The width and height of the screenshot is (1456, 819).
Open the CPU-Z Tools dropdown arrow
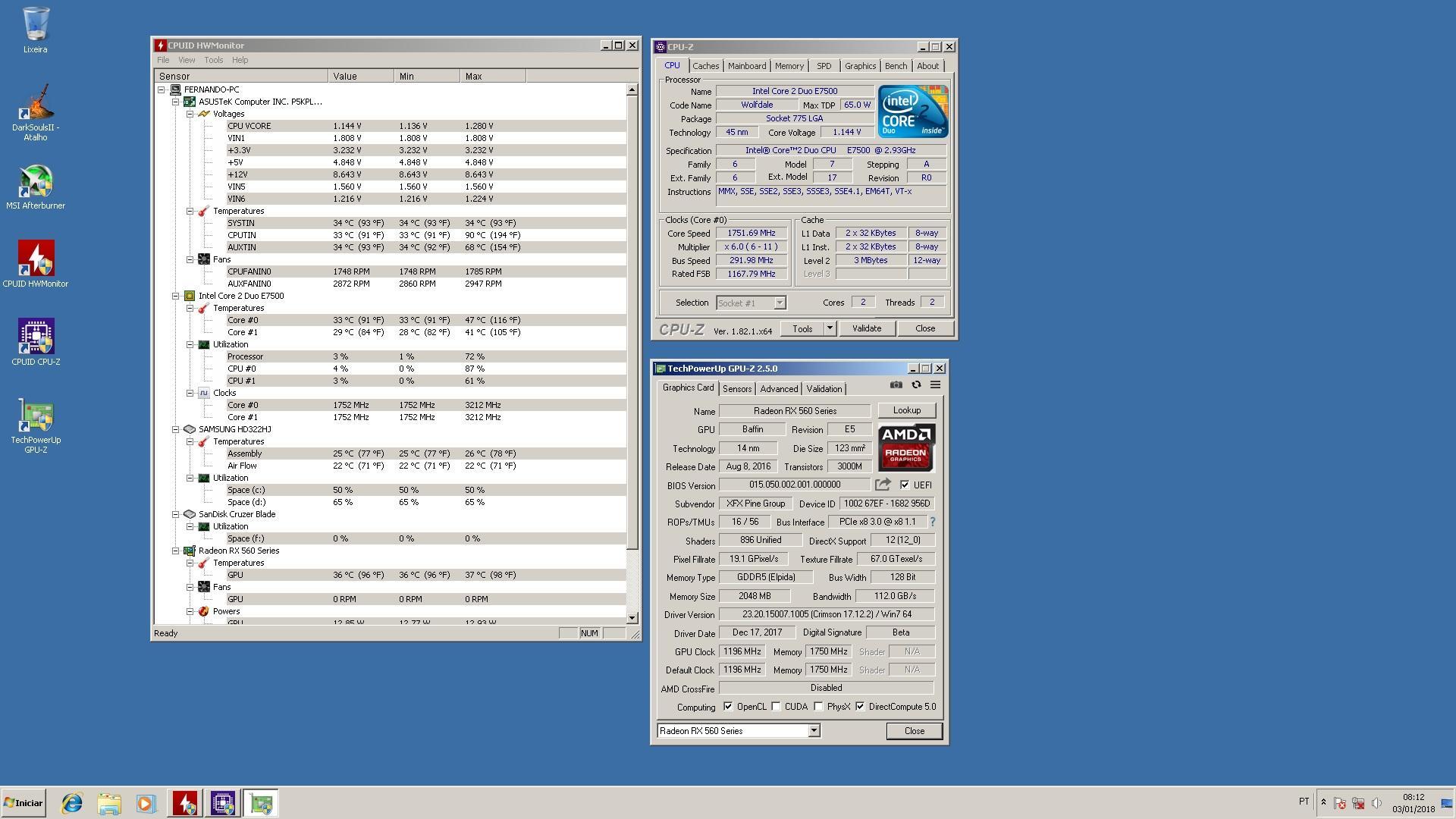pos(830,328)
